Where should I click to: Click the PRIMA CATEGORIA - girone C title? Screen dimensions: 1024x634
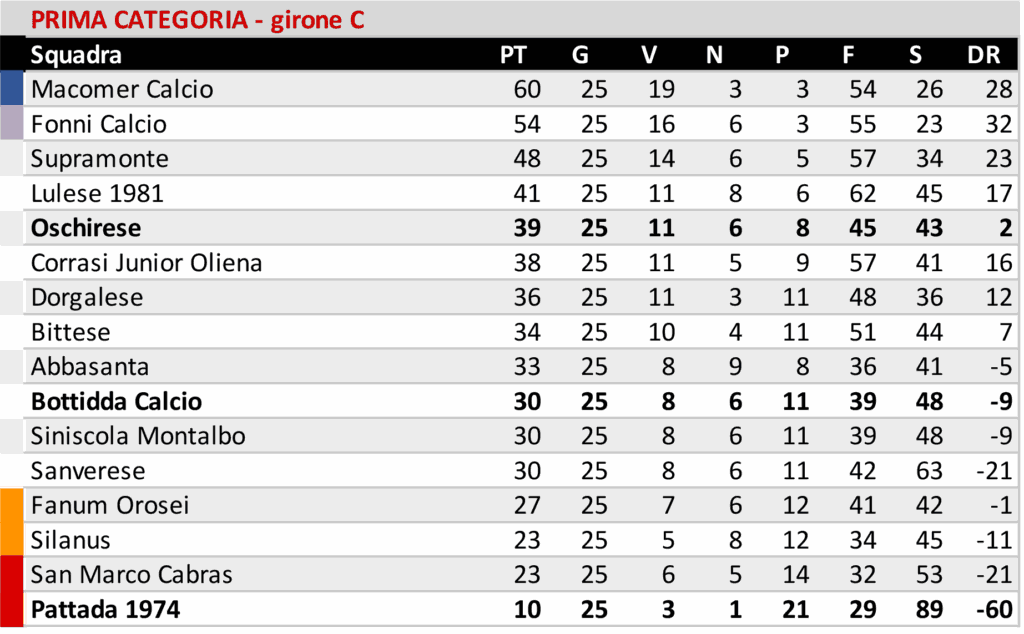(x=198, y=20)
